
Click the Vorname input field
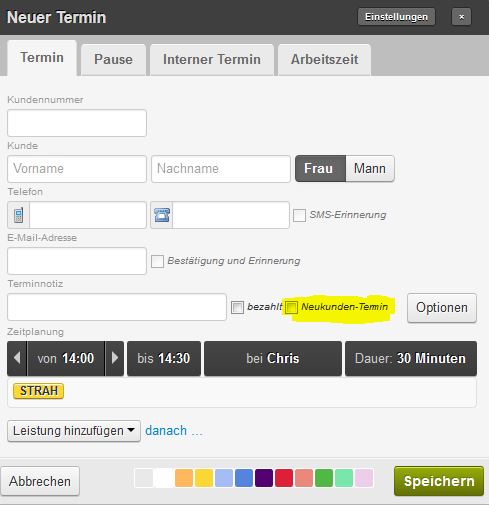(x=77, y=169)
